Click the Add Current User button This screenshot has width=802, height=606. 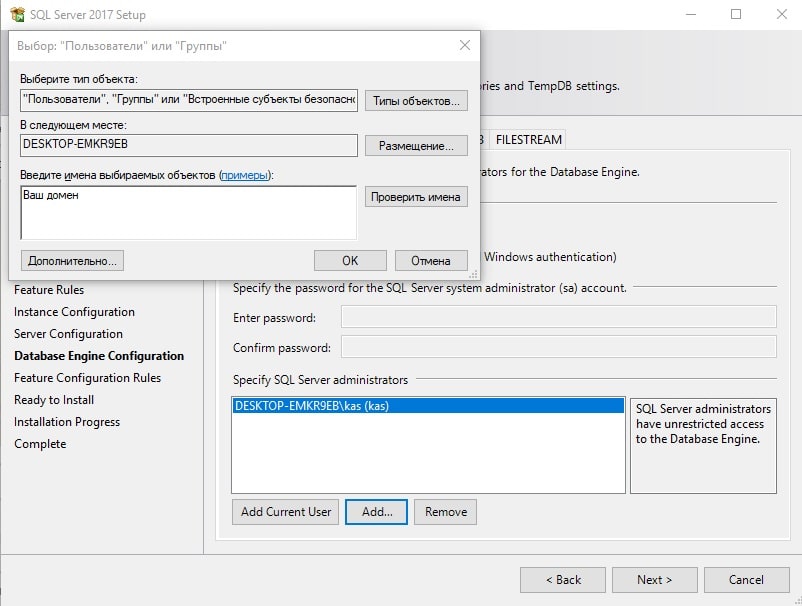tap(285, 512)
